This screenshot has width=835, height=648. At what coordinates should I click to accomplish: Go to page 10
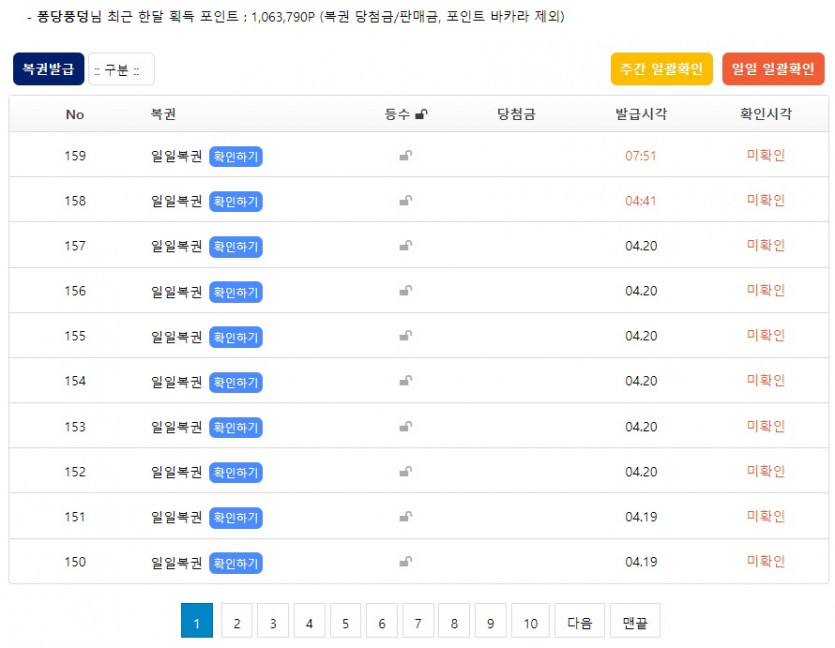[530, 620]
